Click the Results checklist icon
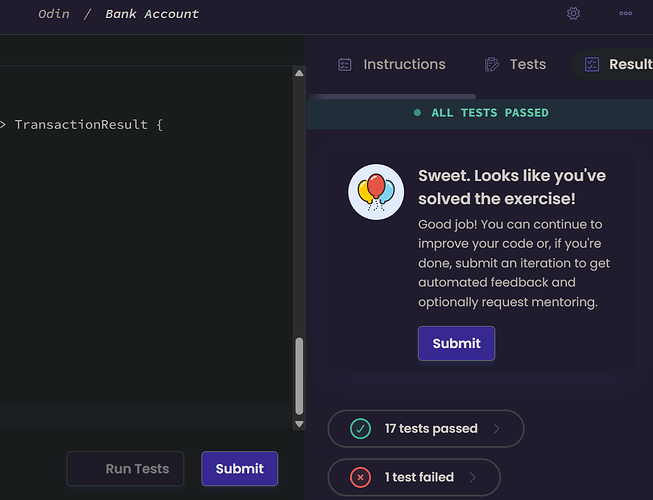Screen dimensions: 653x500 click(x=592, y=64)
